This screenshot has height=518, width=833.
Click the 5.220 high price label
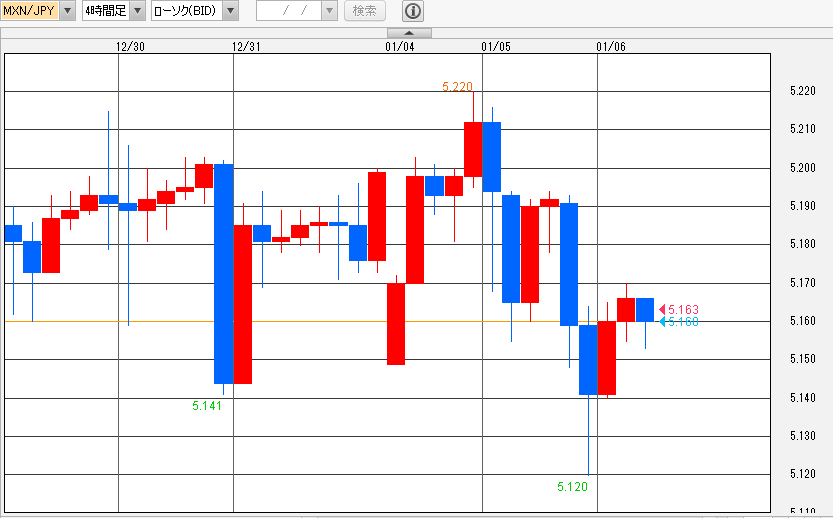pos(457,86)
